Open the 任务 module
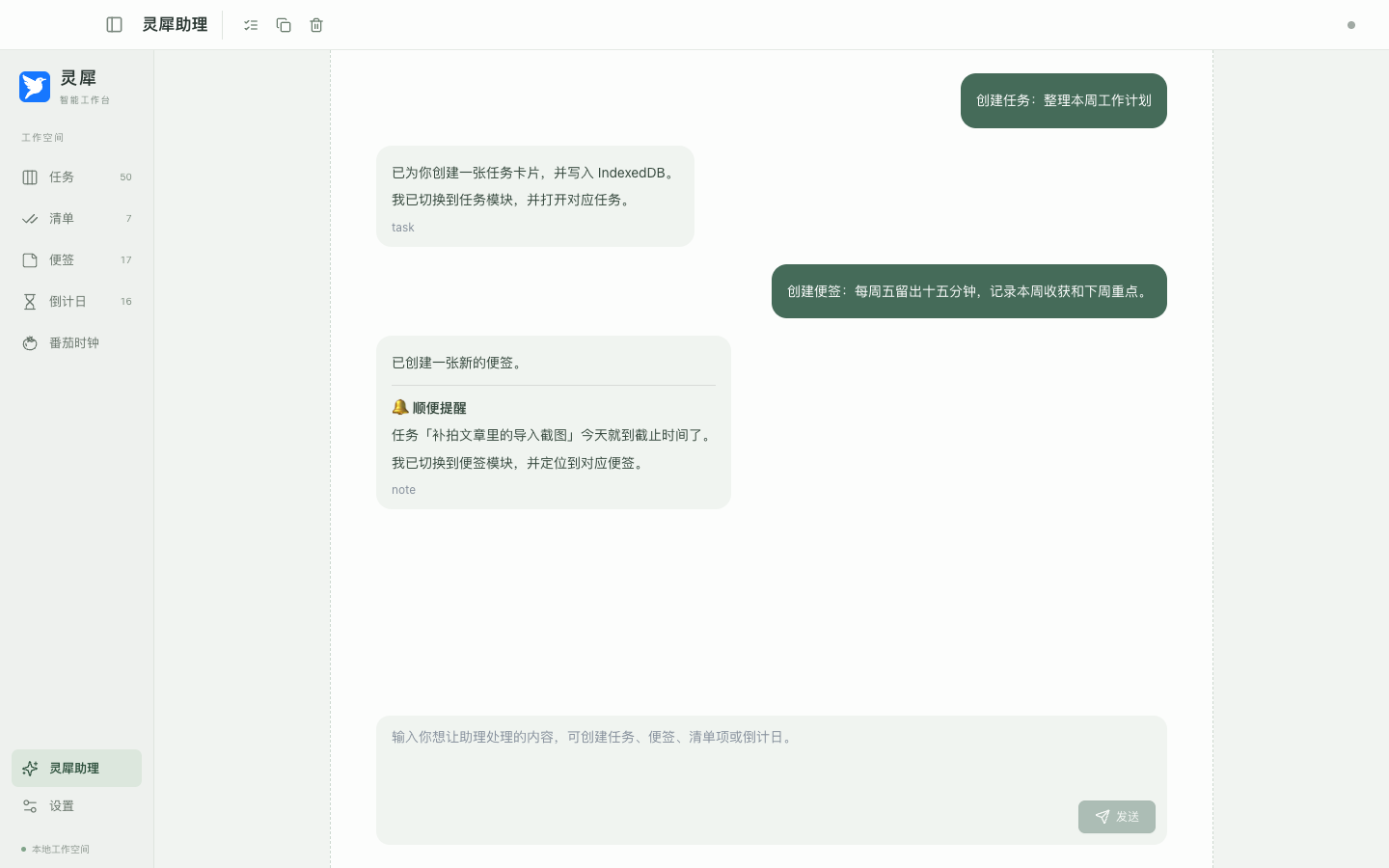 click(76, 177)
